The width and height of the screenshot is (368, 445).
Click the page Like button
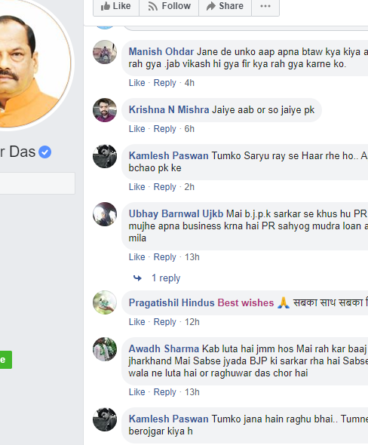(116, 6)
